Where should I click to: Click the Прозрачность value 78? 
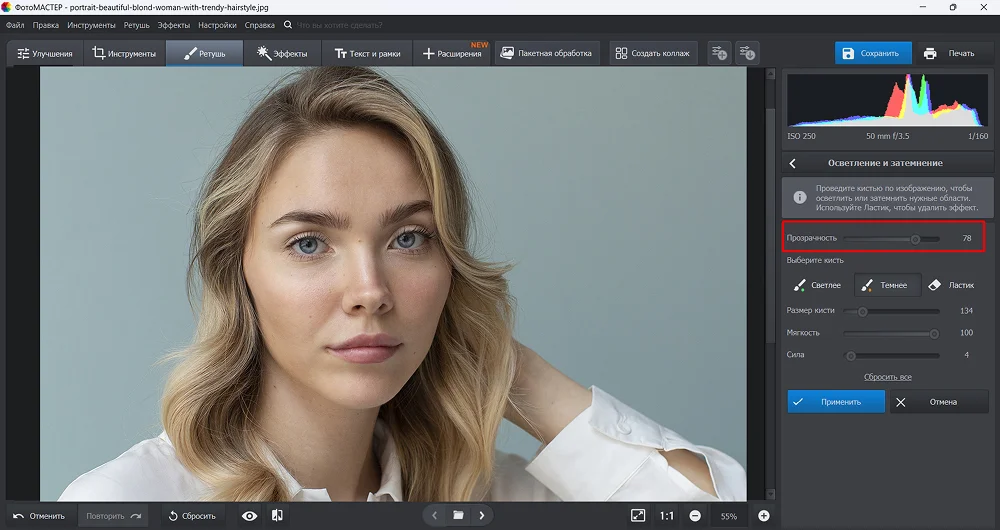click(967, 239)
